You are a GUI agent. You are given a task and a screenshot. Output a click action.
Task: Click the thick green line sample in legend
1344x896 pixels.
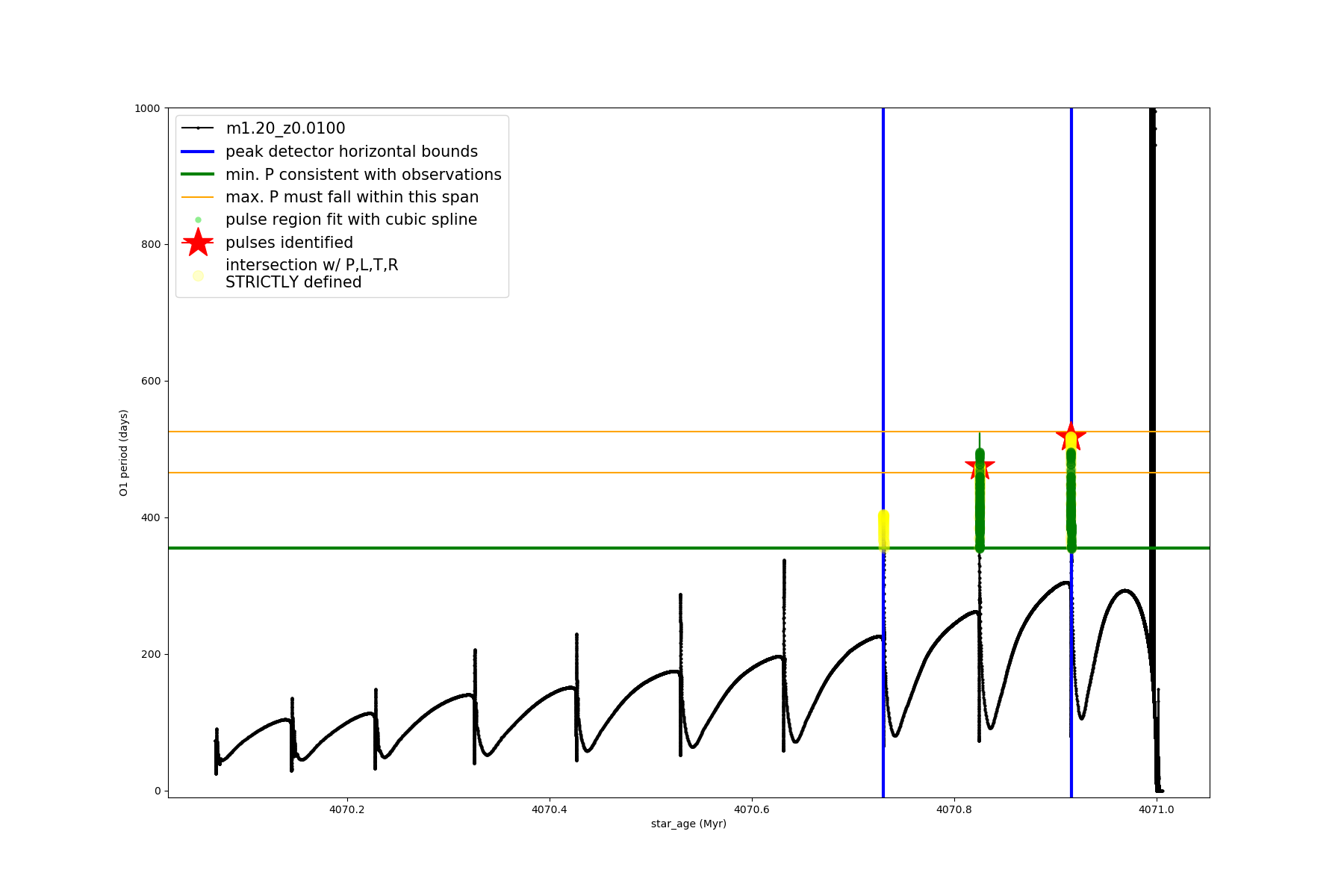click(x=198, y=175)
